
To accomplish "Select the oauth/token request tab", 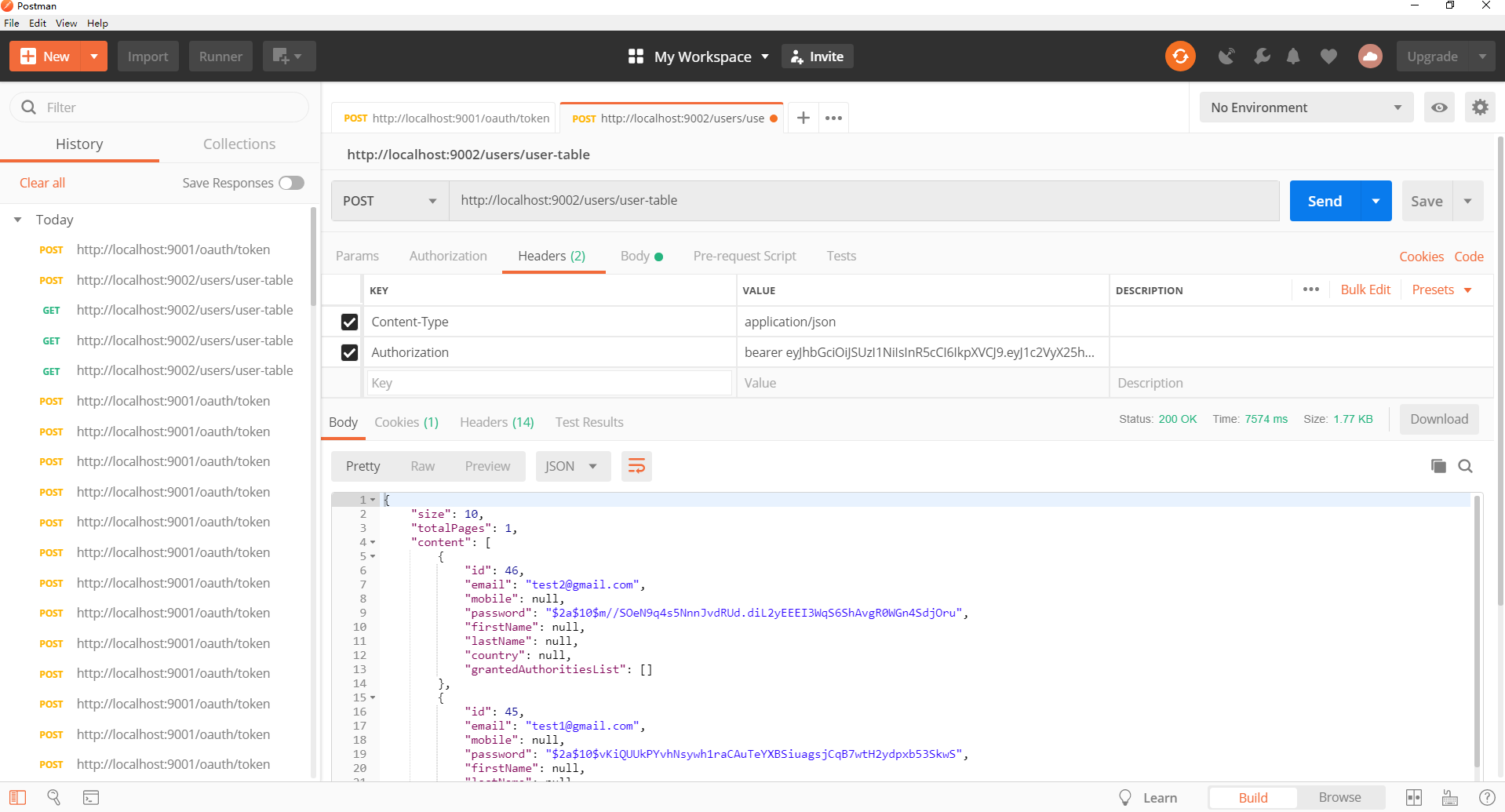I will [445, 118].
